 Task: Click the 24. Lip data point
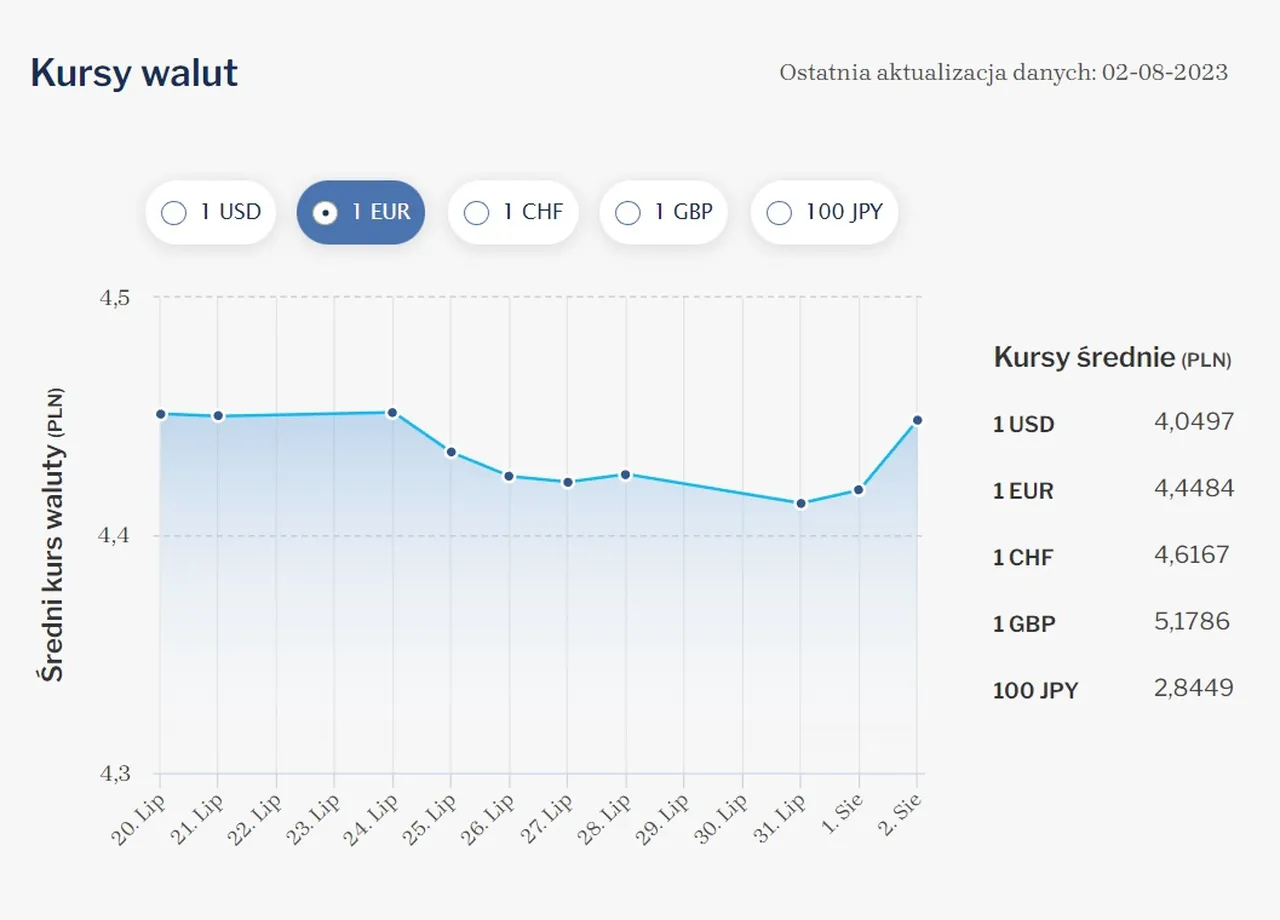(393, 412)
